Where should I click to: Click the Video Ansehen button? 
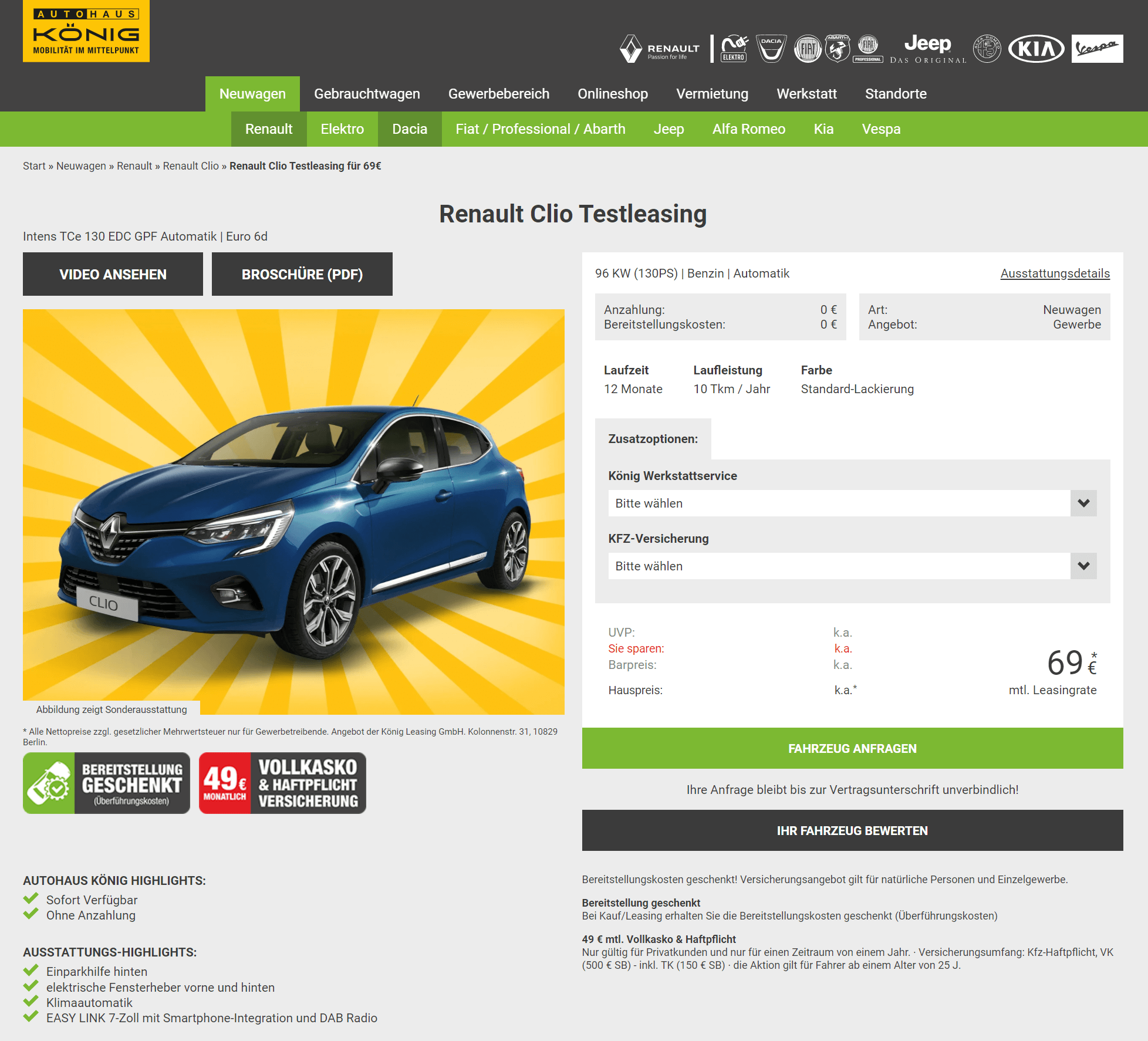pos(113,274)
